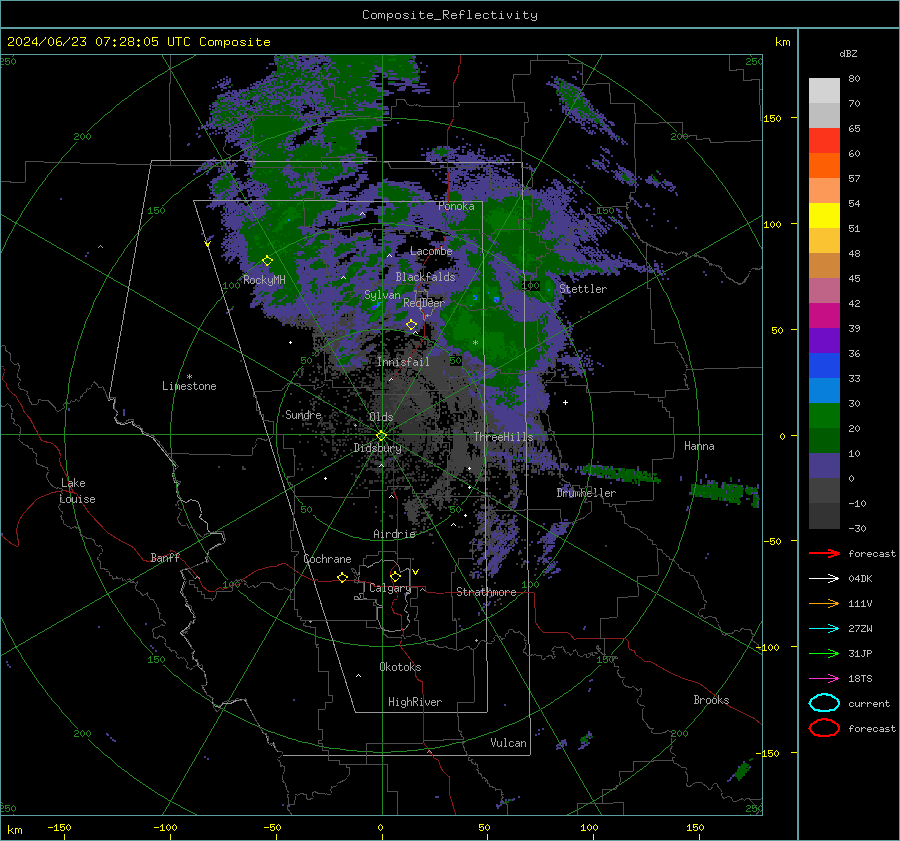Click the ThreeHills city label
Viewport: 900px width, 841px height.
tap(503, 437)
